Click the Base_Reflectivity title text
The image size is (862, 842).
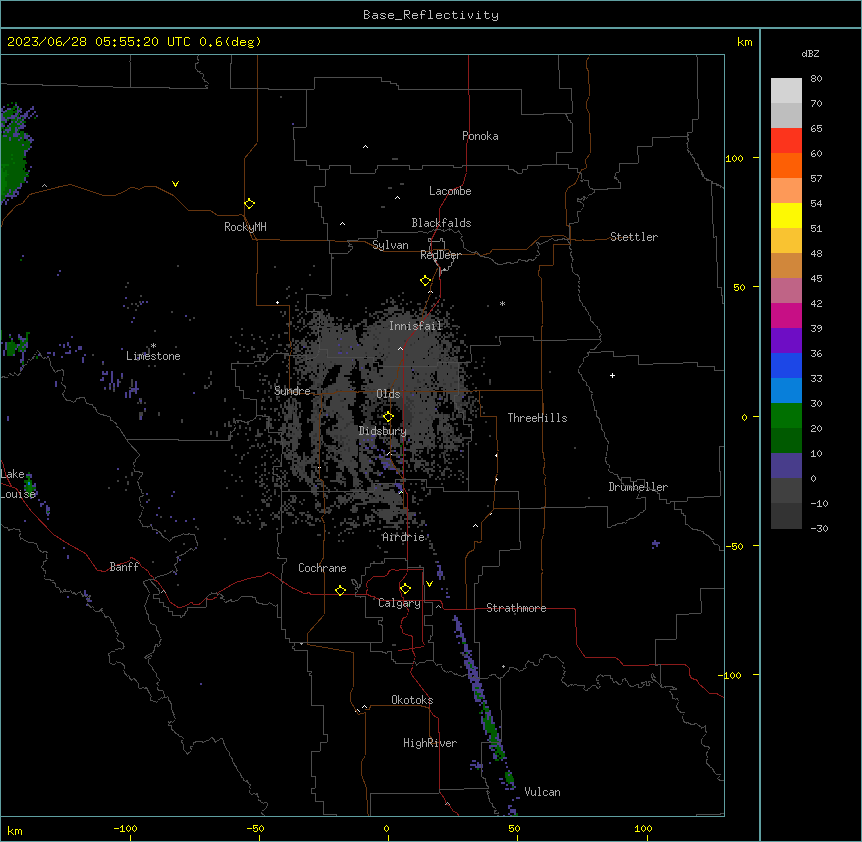pos(431,15)
